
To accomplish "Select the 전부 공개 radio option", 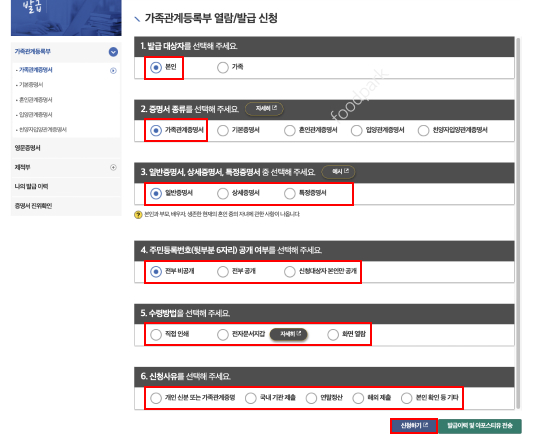I will 223,272.
